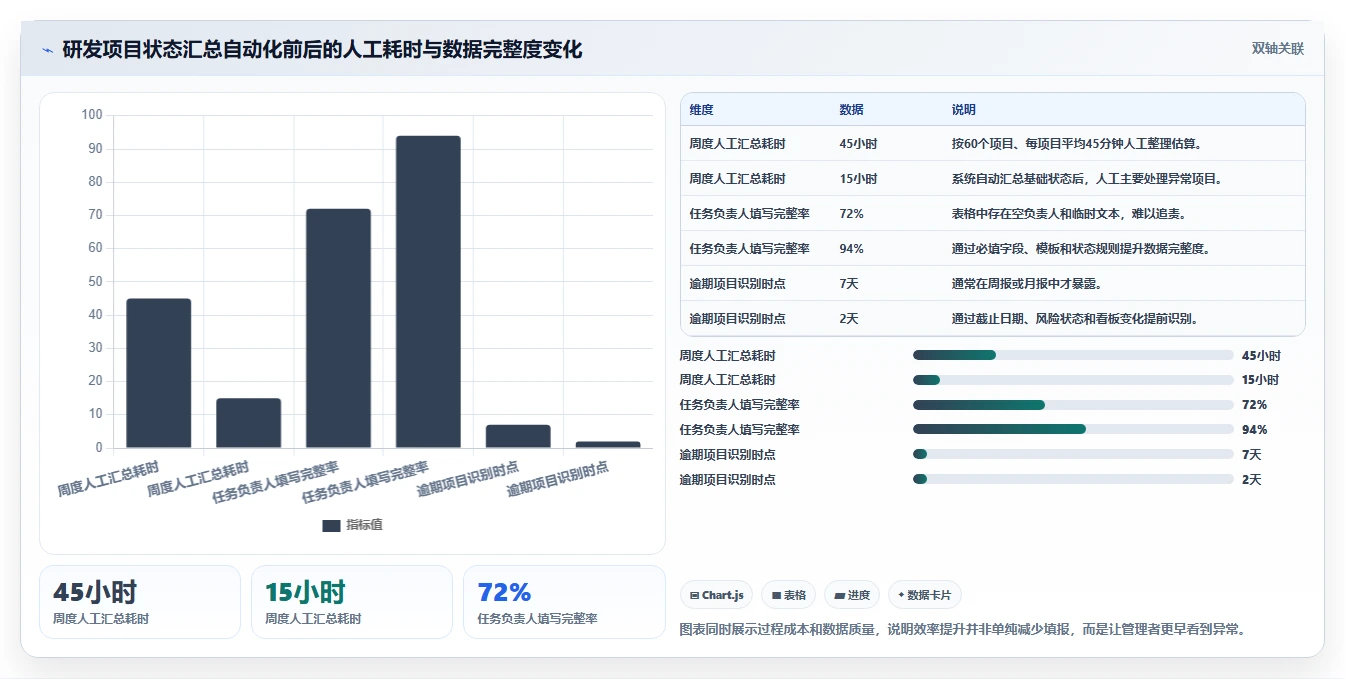Click the footer note starting 图表同时展示过程成本
The height and width of the screenshot is (679, 1345).
[962, 629]
